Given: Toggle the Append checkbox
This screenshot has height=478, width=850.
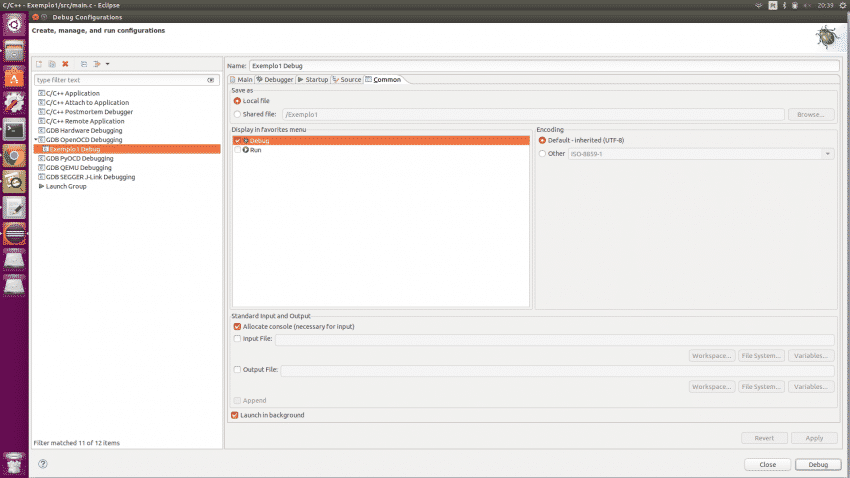Looking at the screenshot, I should 237,401.
